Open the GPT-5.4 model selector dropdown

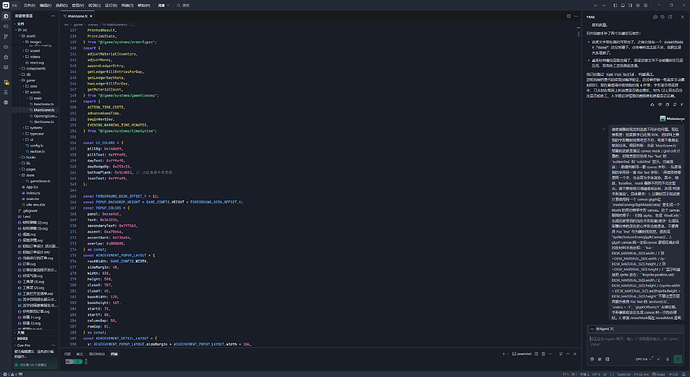[644, 359]
